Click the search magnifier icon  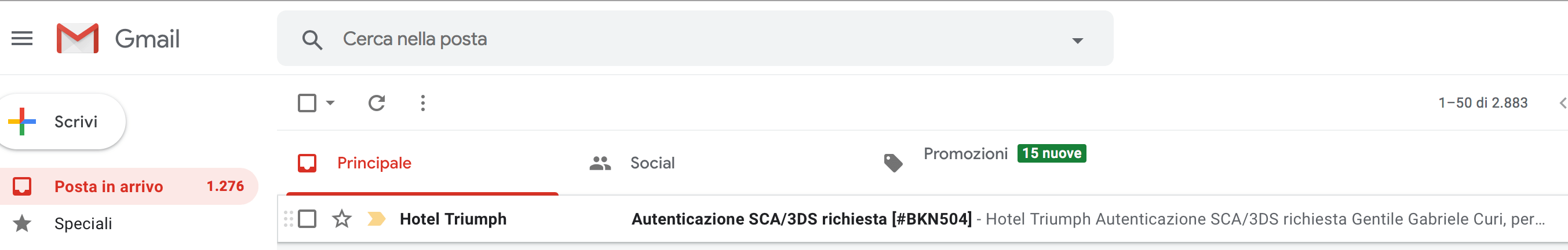(312, 40)
